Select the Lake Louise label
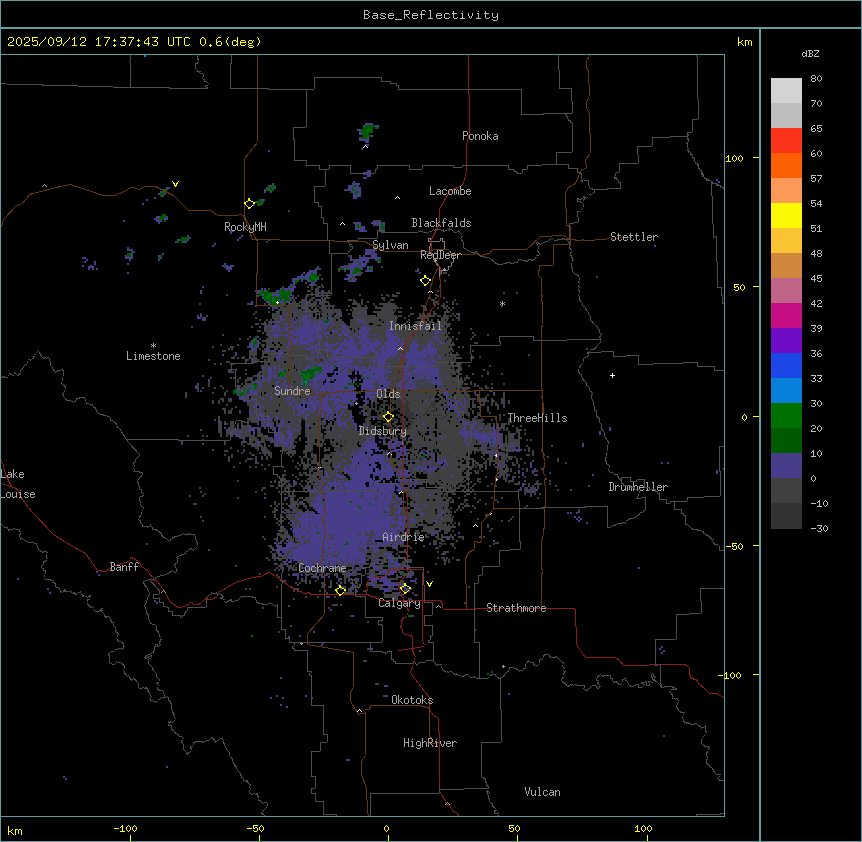 click(17, 484)
